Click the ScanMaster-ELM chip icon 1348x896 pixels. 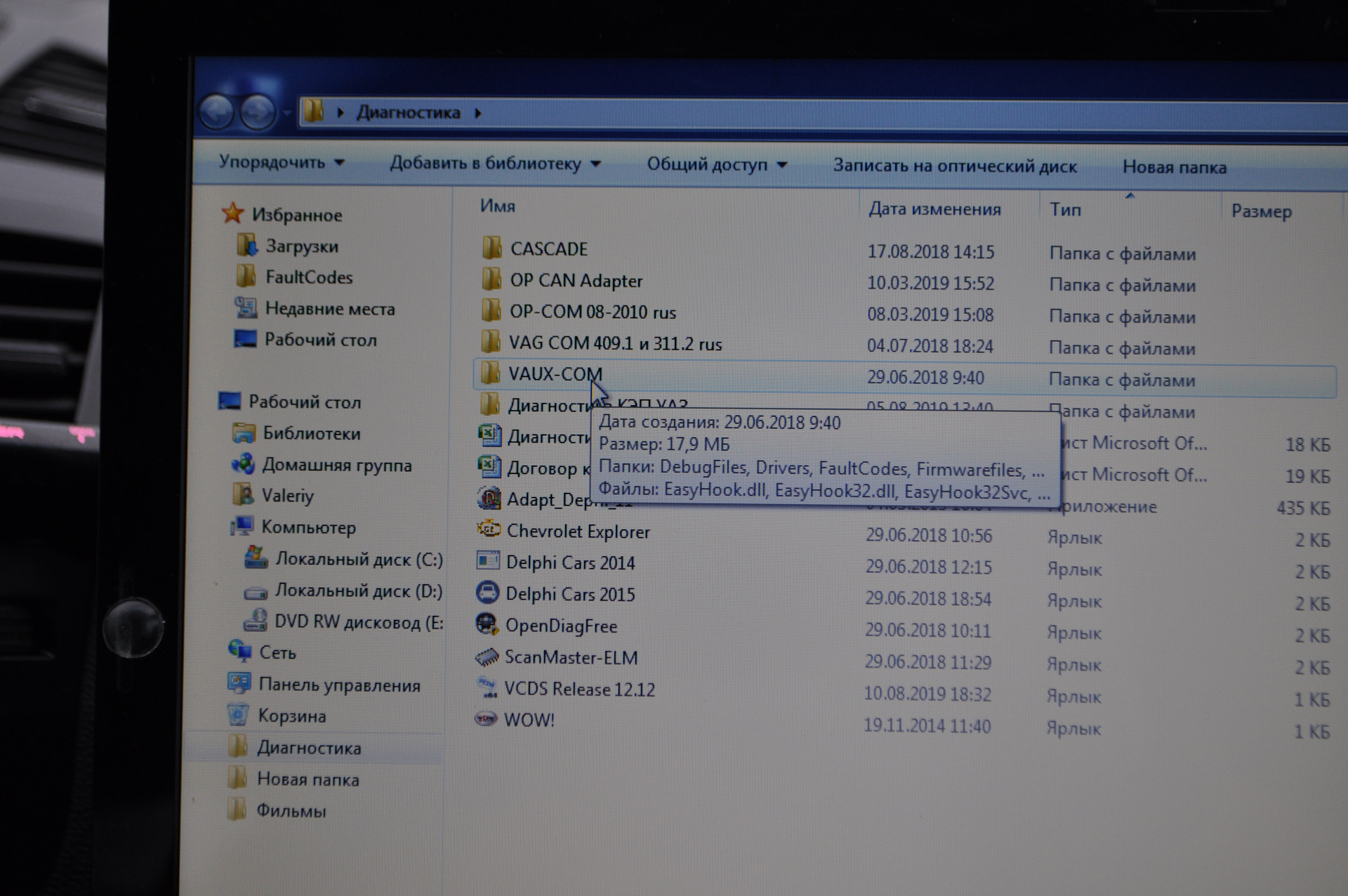click(x=487, y=657)
